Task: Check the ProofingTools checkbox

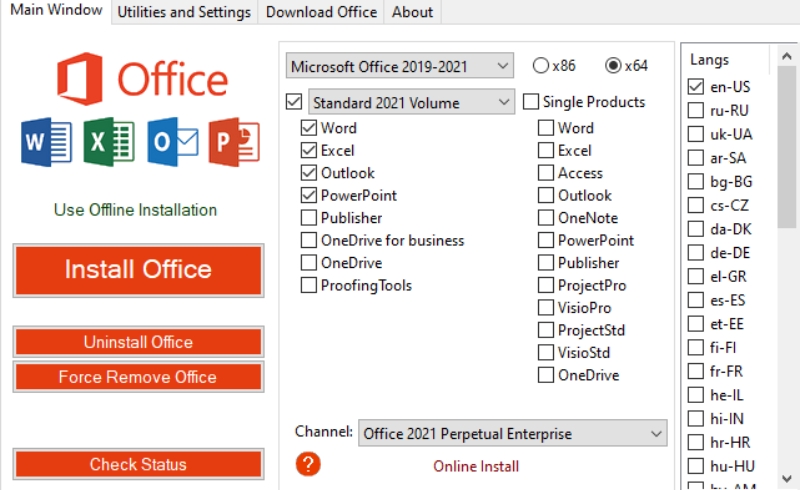Action: [309, 285]
